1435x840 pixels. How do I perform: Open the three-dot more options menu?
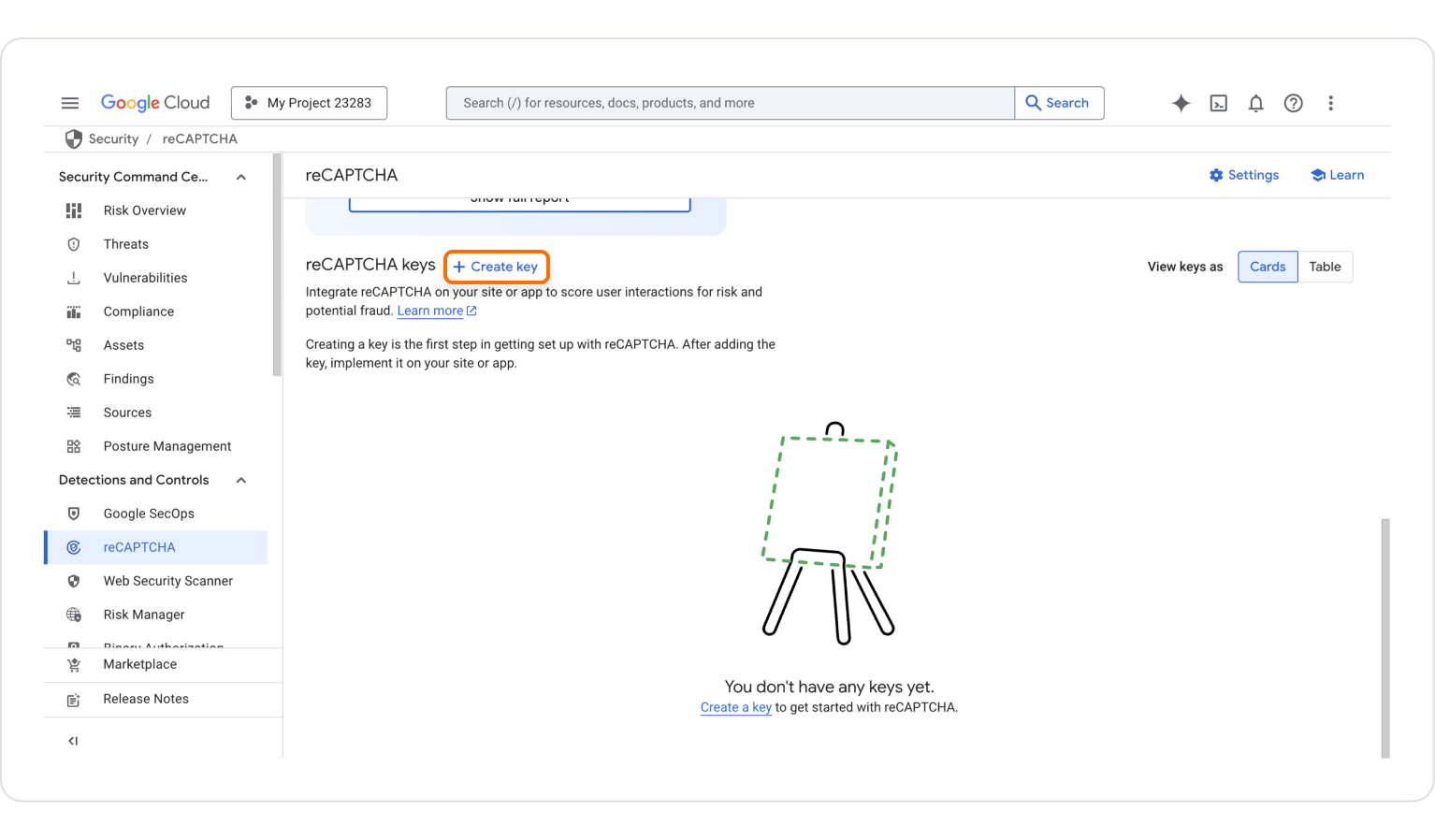pos(1330,103)
